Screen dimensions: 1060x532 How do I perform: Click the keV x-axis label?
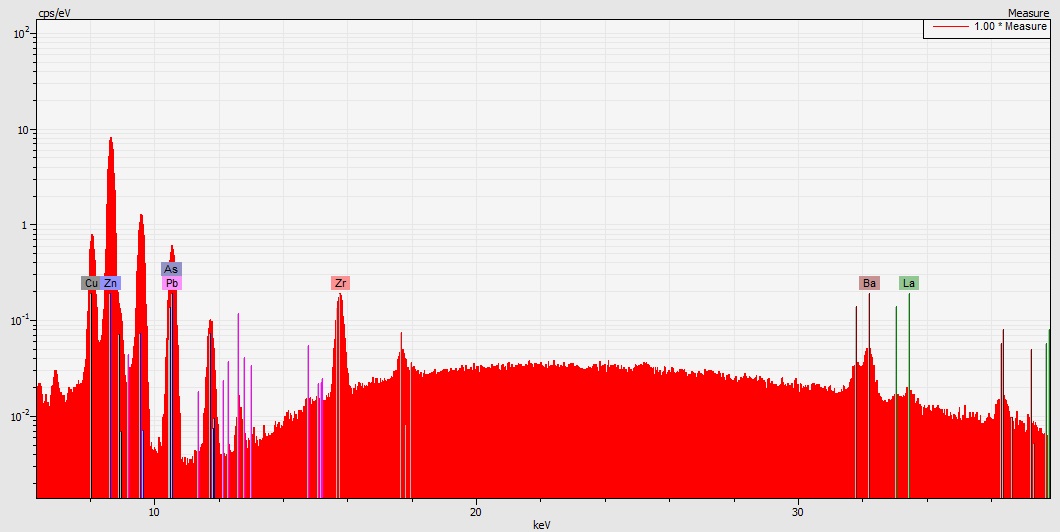pos(542,525)
